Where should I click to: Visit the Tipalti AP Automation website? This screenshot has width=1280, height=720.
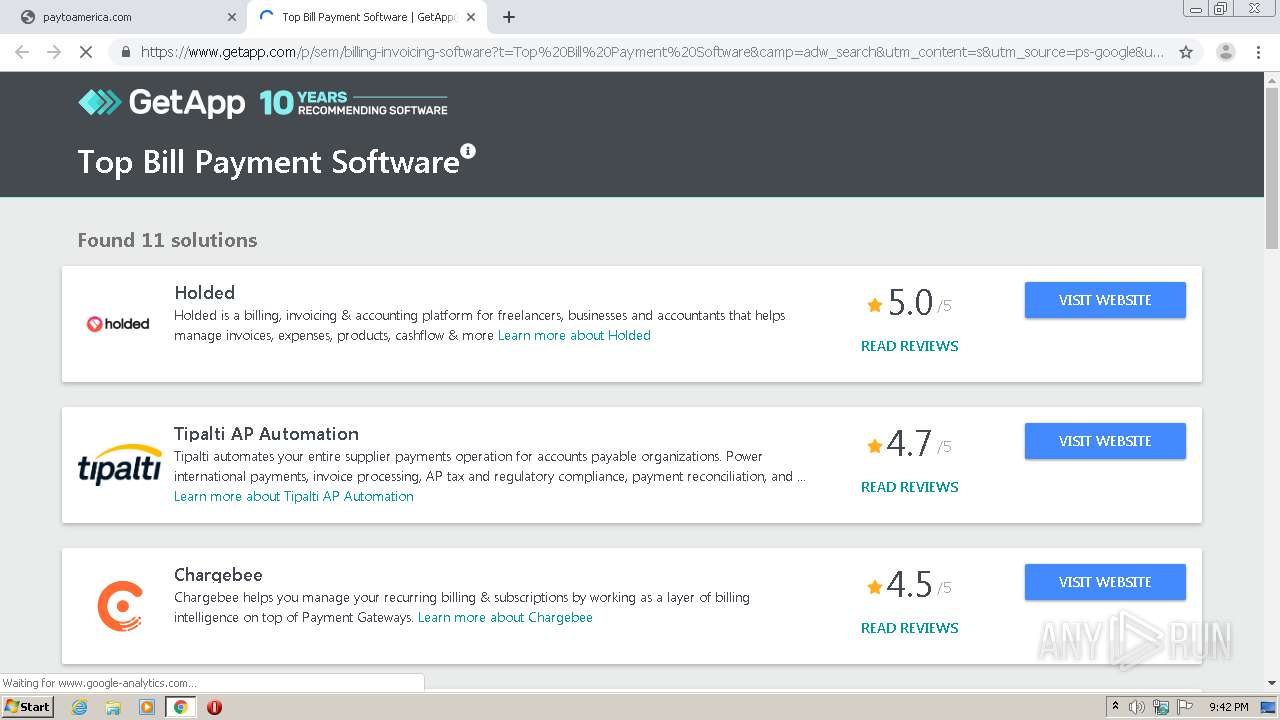1105,441
